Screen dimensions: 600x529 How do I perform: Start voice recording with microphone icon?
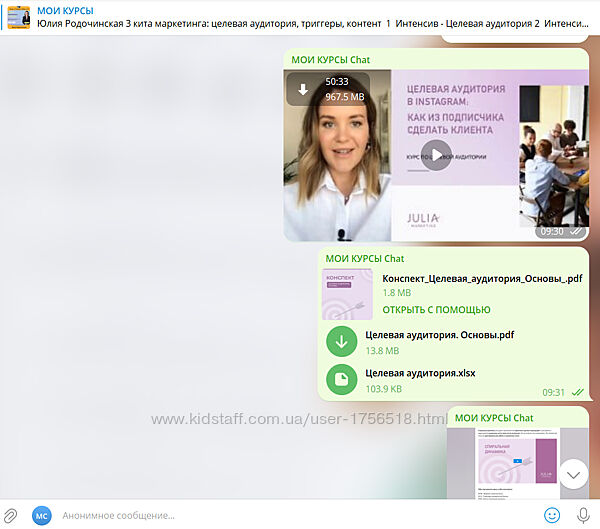point(583,515)
